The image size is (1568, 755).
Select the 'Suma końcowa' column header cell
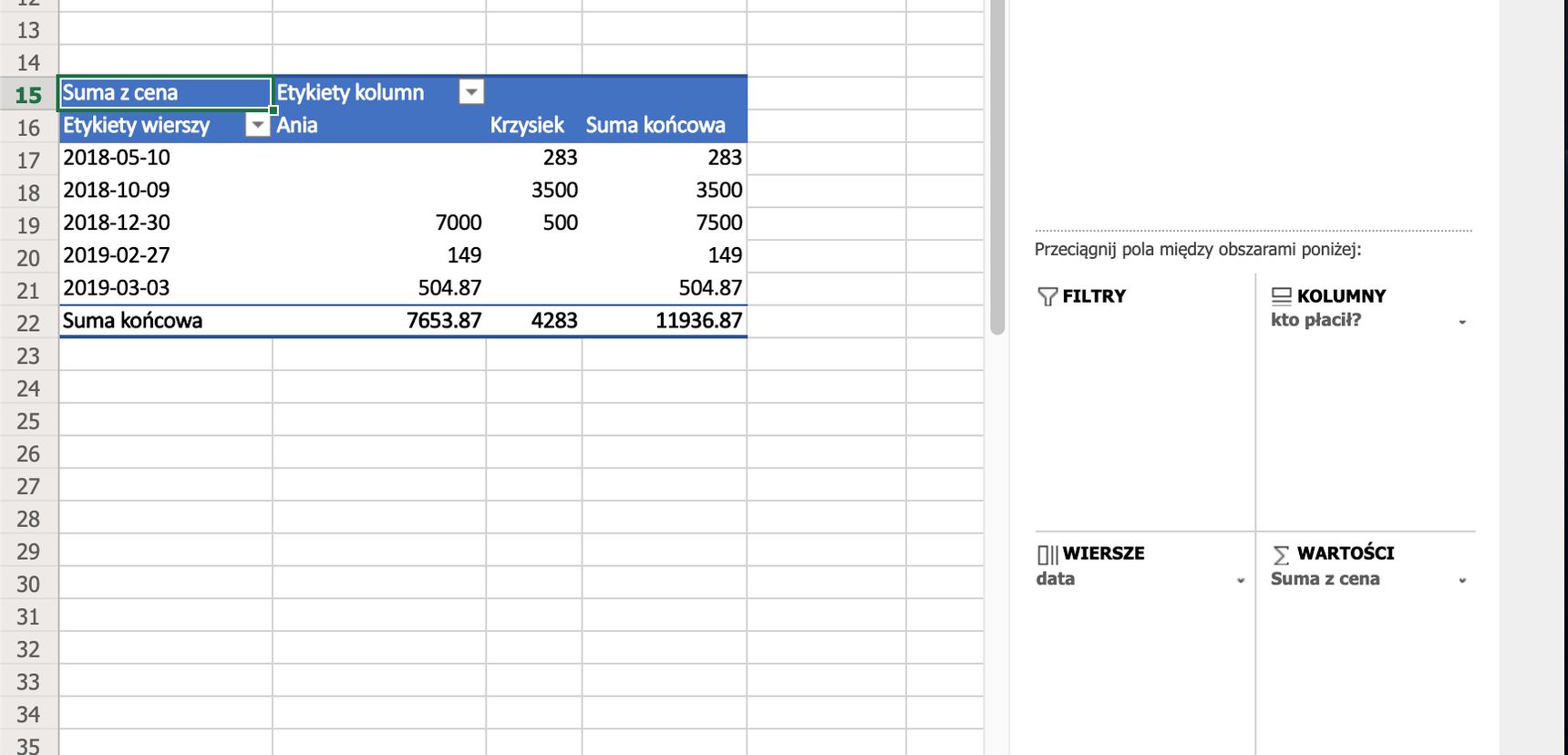(x=665, y=126)
